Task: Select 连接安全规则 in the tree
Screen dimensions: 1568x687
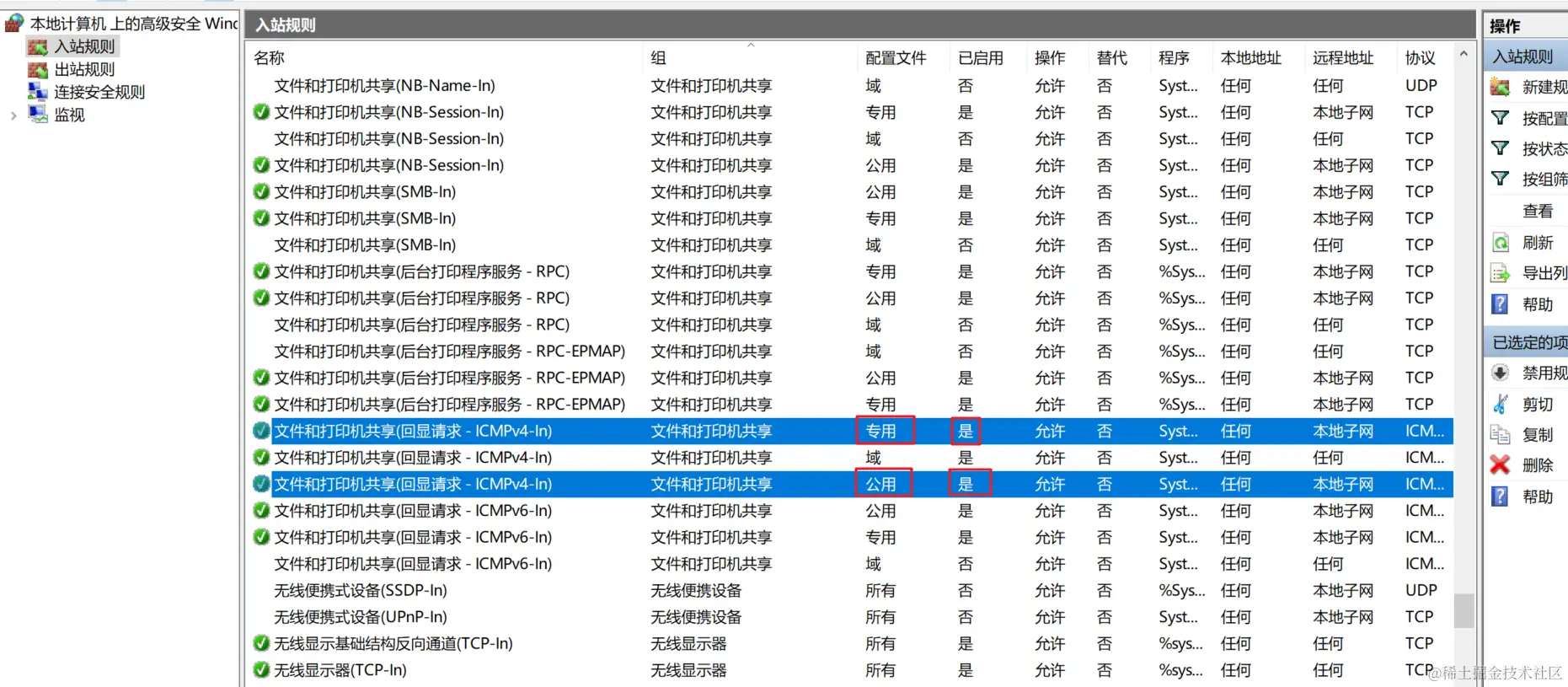Action: tap(99, 92)
